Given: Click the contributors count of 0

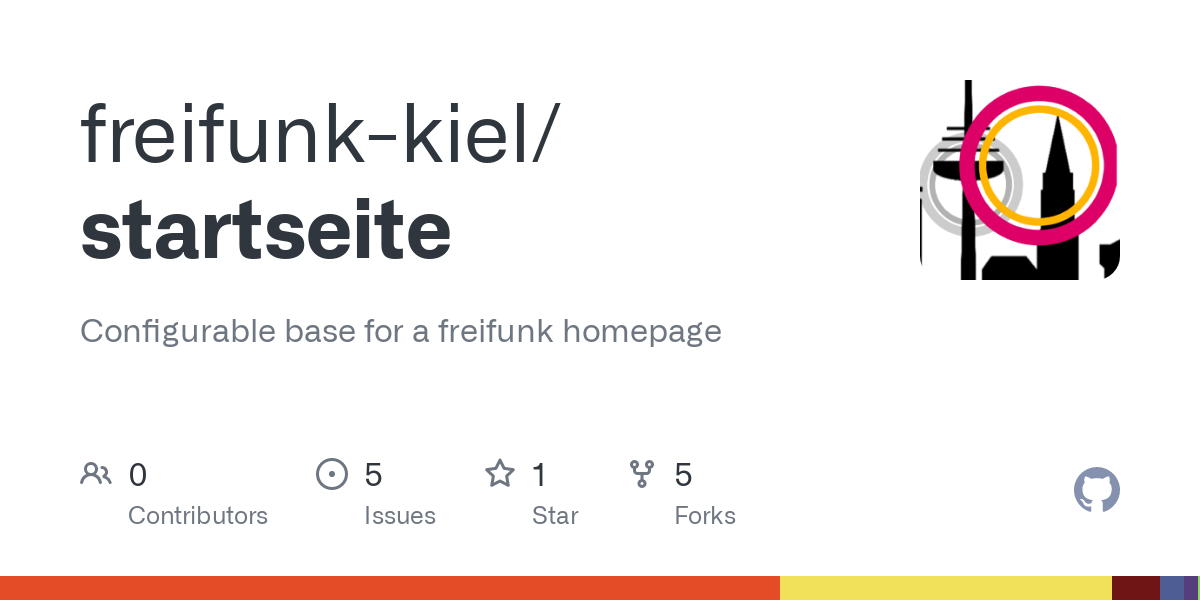Looking at the screenshot, I should [x=138, y=474].
